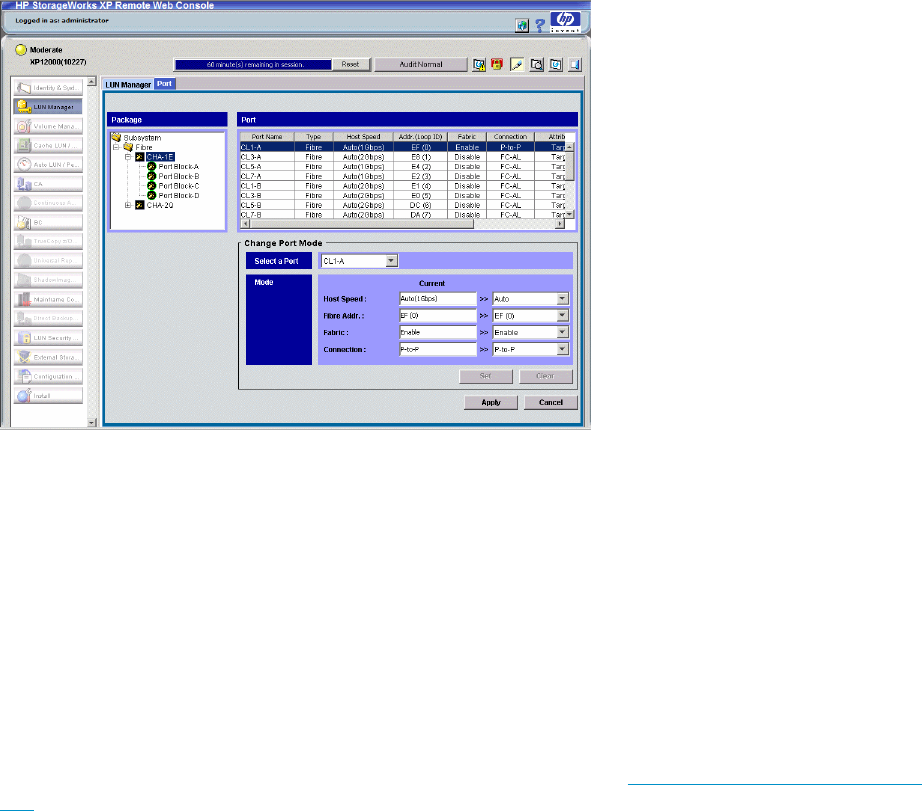
Task: Click the yellow Moderate status indicator
Action: 21,49
